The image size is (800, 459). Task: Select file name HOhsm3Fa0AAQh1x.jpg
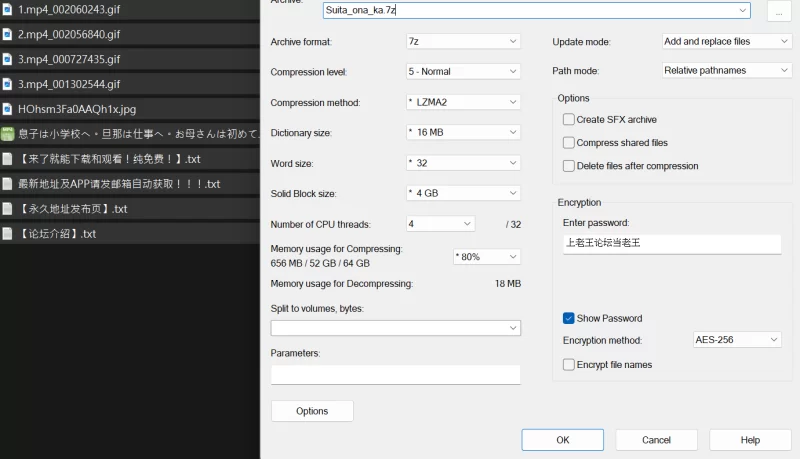click(x=77, y=109)
